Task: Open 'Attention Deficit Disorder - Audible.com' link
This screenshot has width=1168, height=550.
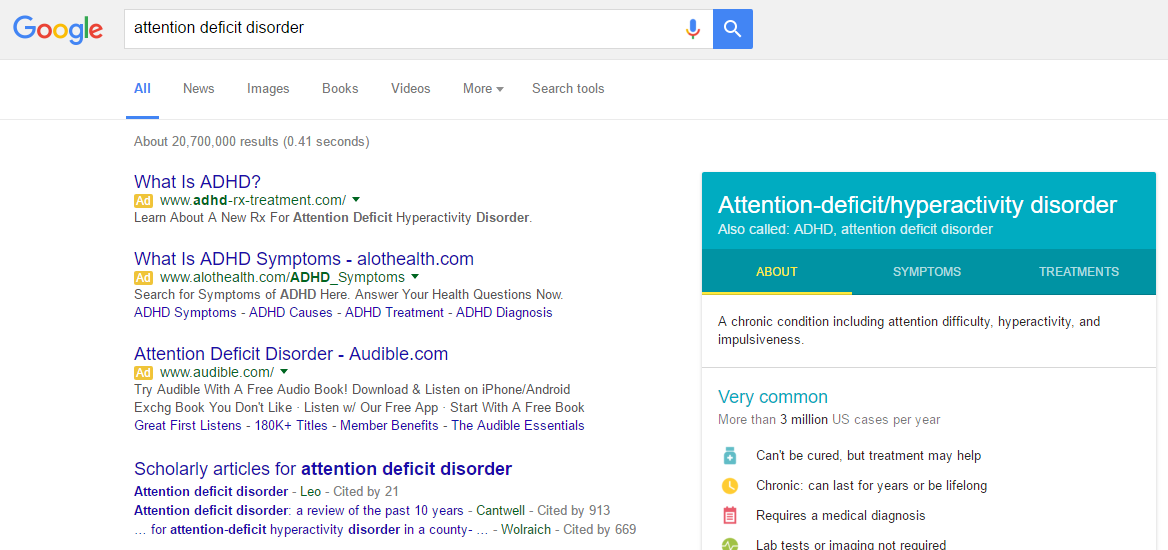Action: pyautogui.click(x=291, y=353)
